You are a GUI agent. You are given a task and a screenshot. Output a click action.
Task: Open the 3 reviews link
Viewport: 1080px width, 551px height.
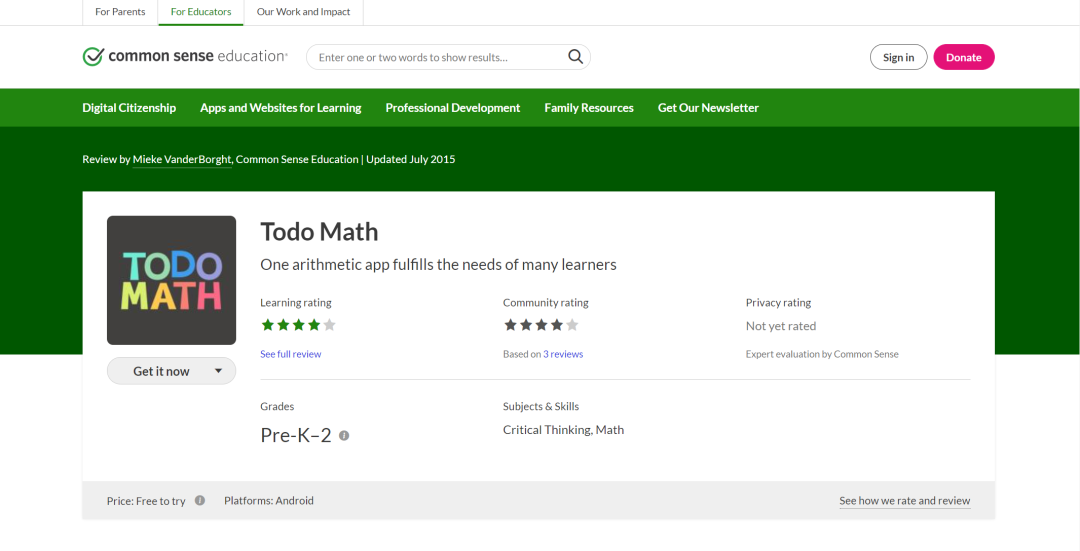(563, 354)
